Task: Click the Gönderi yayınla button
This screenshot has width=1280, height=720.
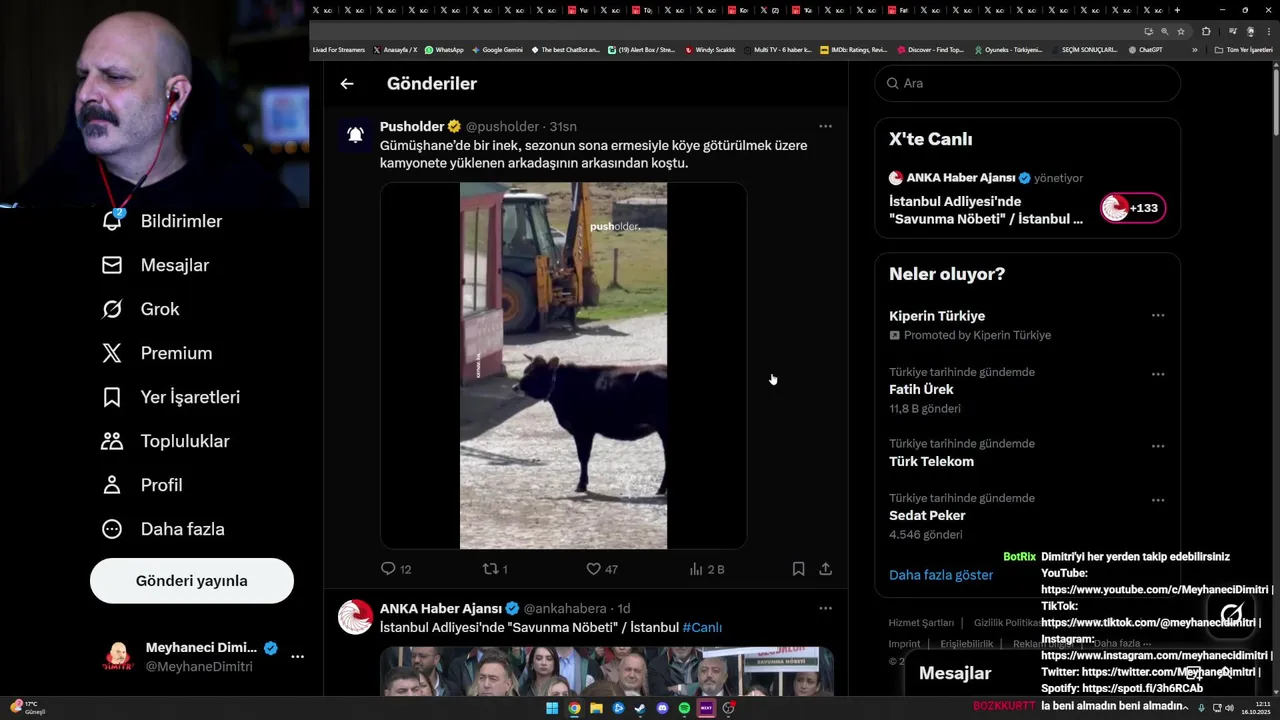Action: click(x=192, y=581)
